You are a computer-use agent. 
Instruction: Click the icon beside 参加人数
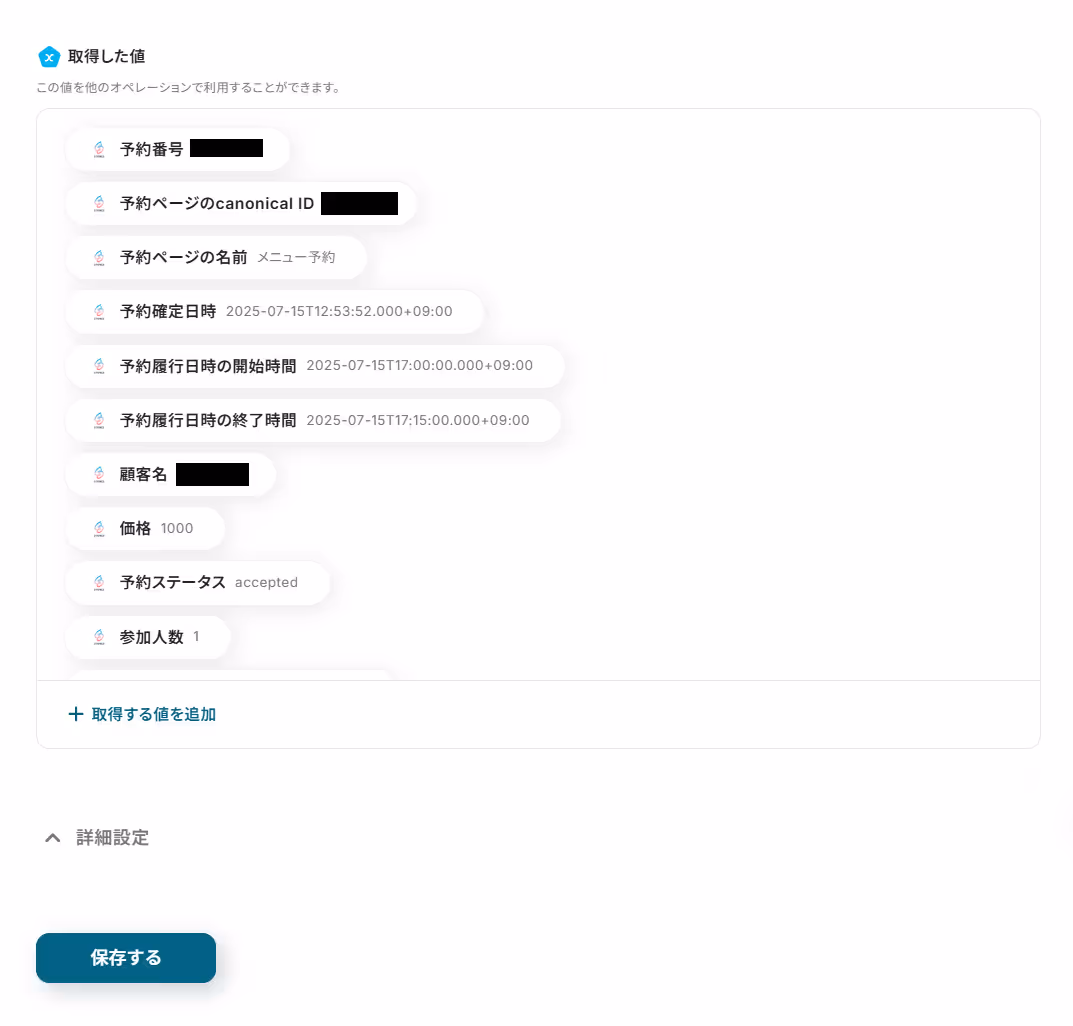point(99,637)
